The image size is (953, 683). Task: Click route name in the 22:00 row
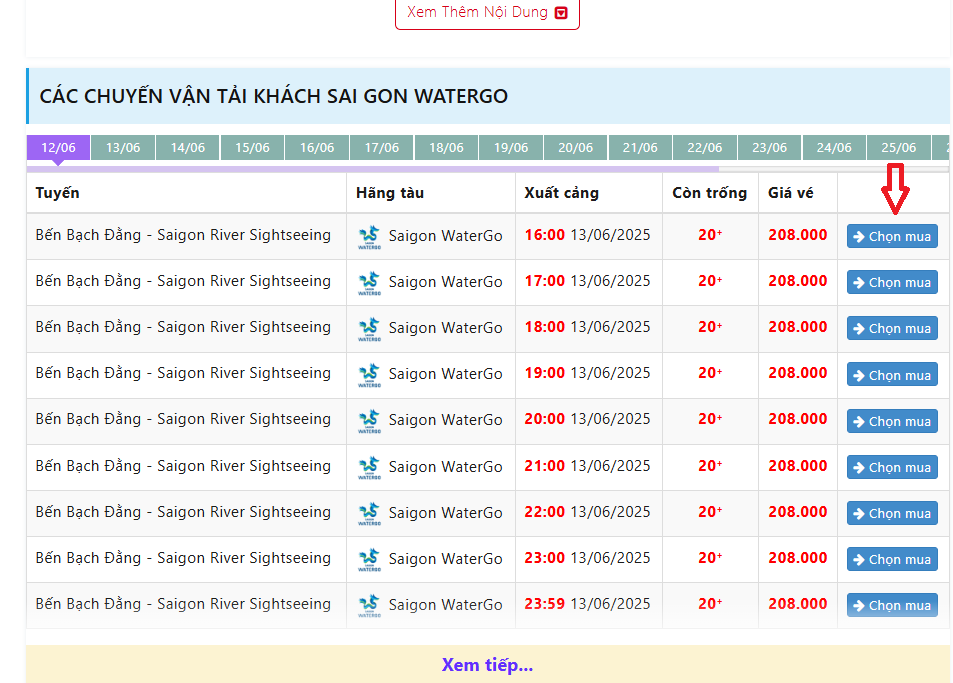click(x=183, y=512)
